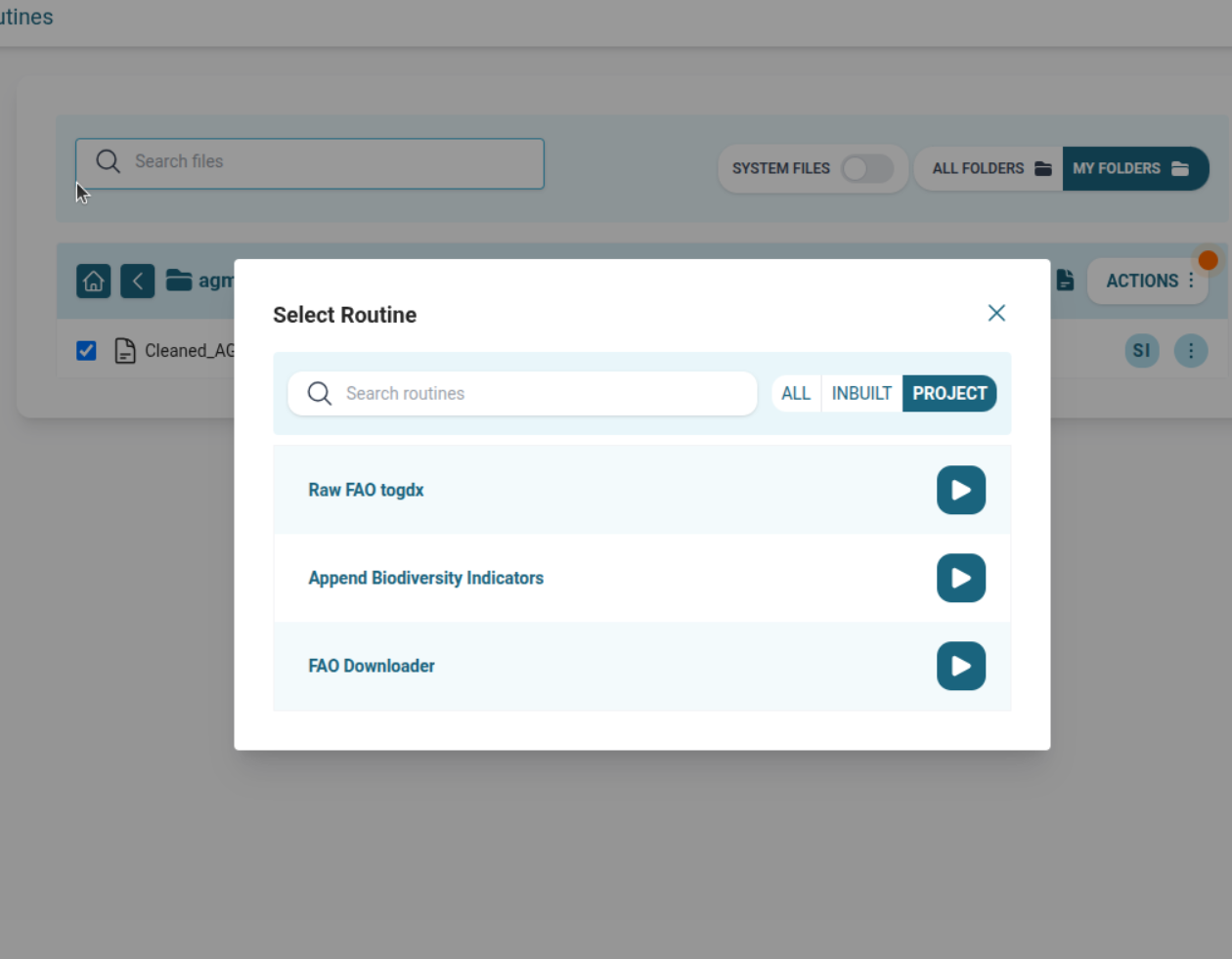Image resolution: width=1232 pixels, height=959 pixels.
Task: Click the agm folder icon in breadcrumb
Action: pos(179,281)
